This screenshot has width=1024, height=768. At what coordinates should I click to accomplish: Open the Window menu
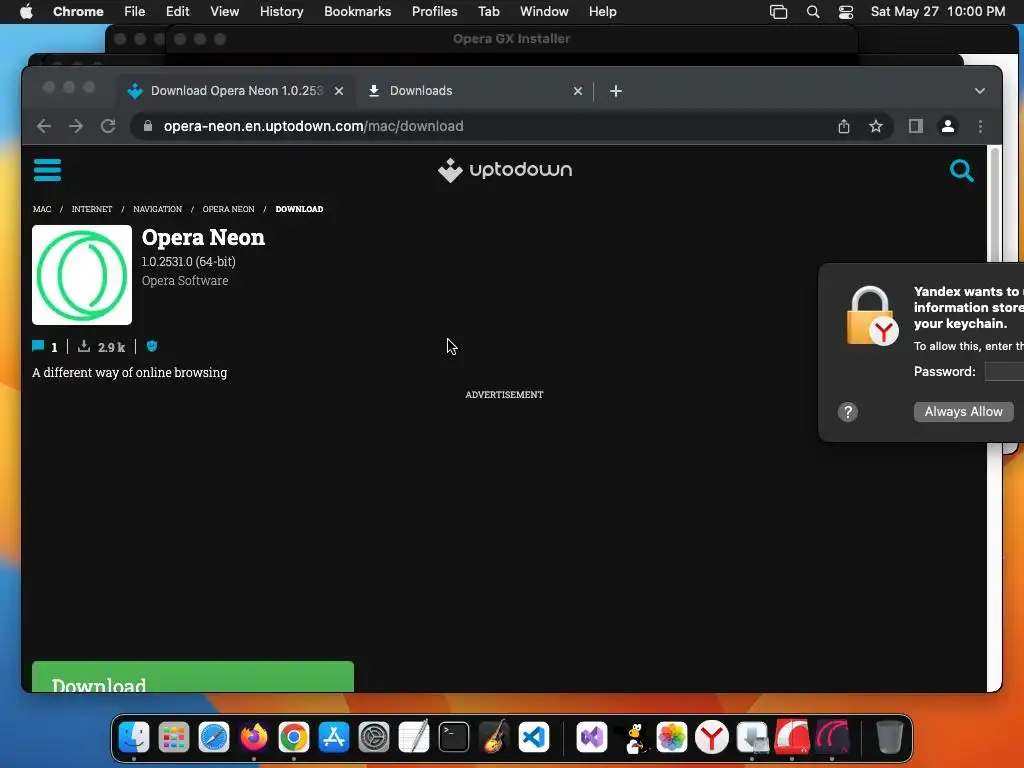544,12
